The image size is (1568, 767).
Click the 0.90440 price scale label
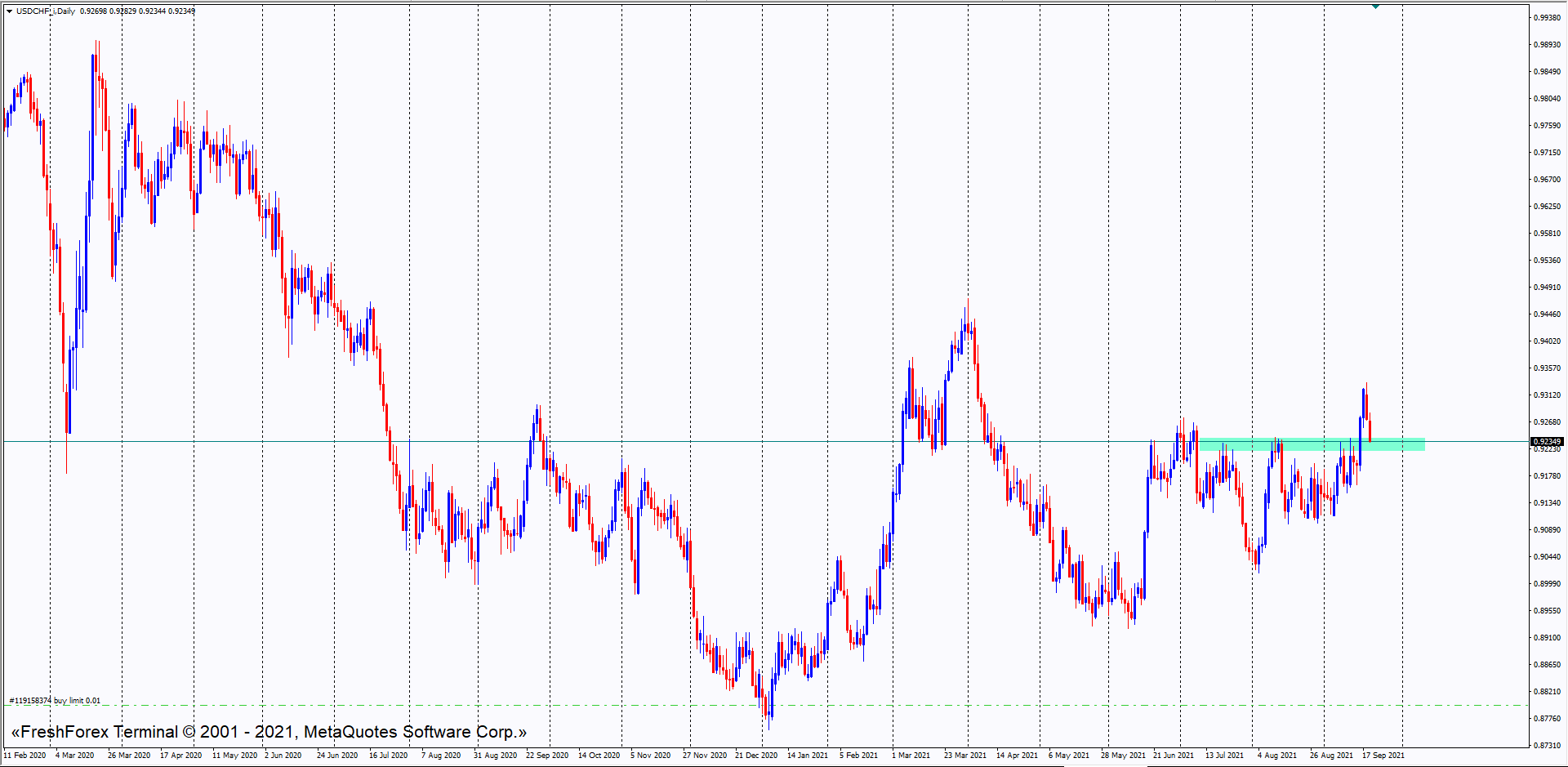(1547, 557)
